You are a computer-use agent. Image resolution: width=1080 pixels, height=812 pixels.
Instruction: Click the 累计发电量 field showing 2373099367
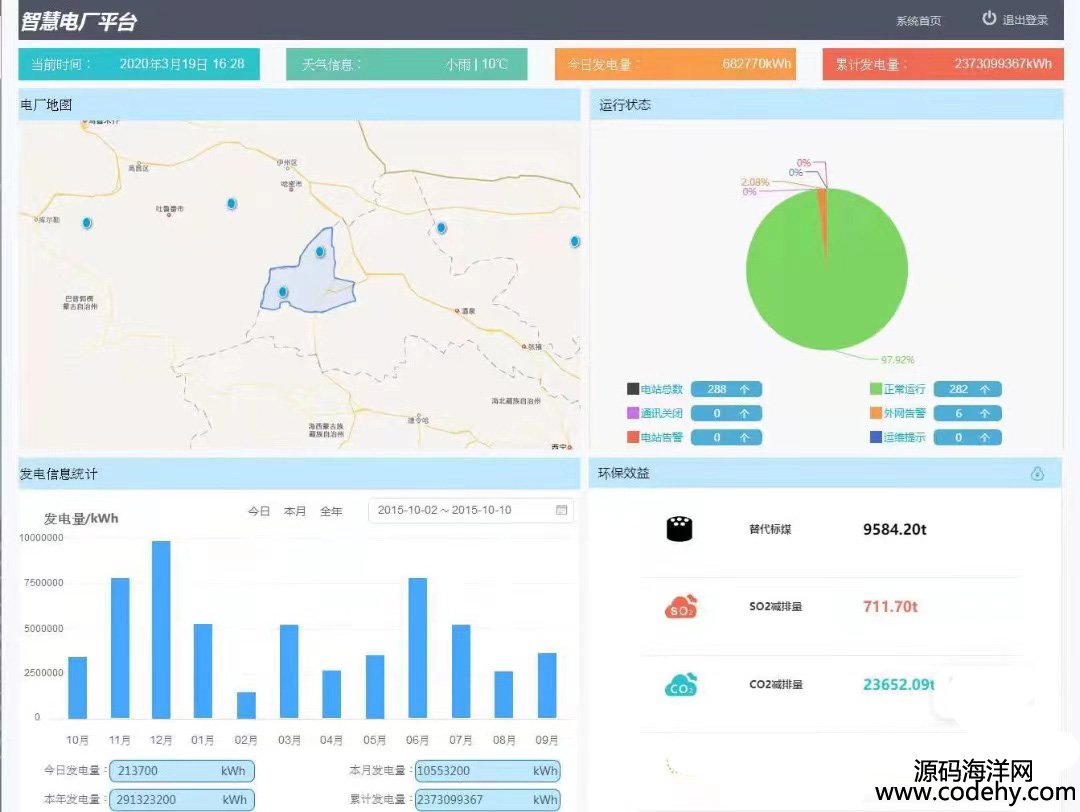point(487,800)
